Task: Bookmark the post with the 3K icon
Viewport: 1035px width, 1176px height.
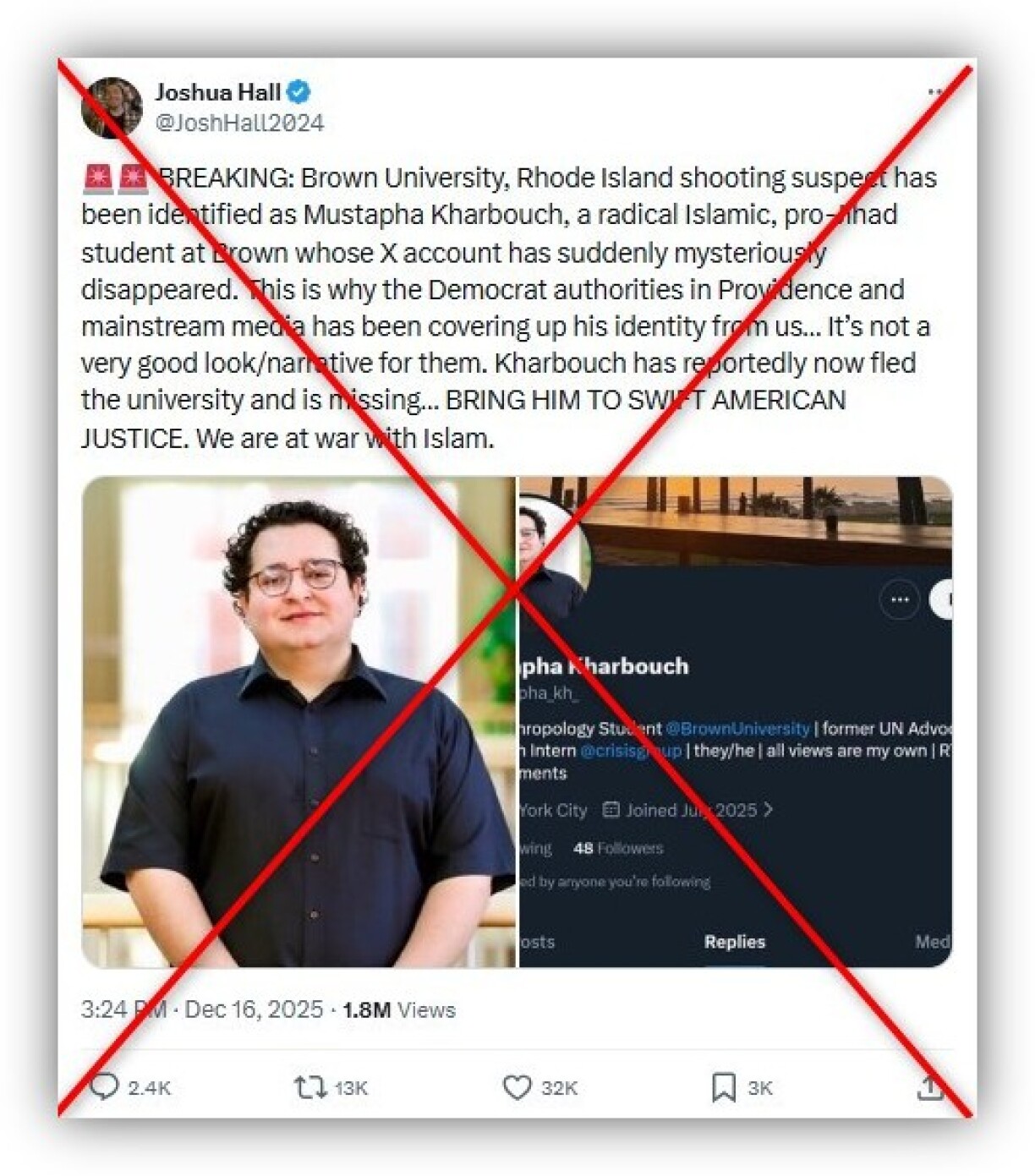Action: tap(723, 1087)
